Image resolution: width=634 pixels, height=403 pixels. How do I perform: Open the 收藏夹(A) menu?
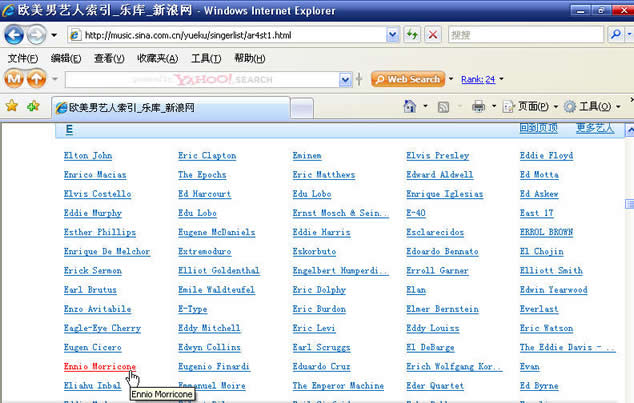tap(157, 59)
